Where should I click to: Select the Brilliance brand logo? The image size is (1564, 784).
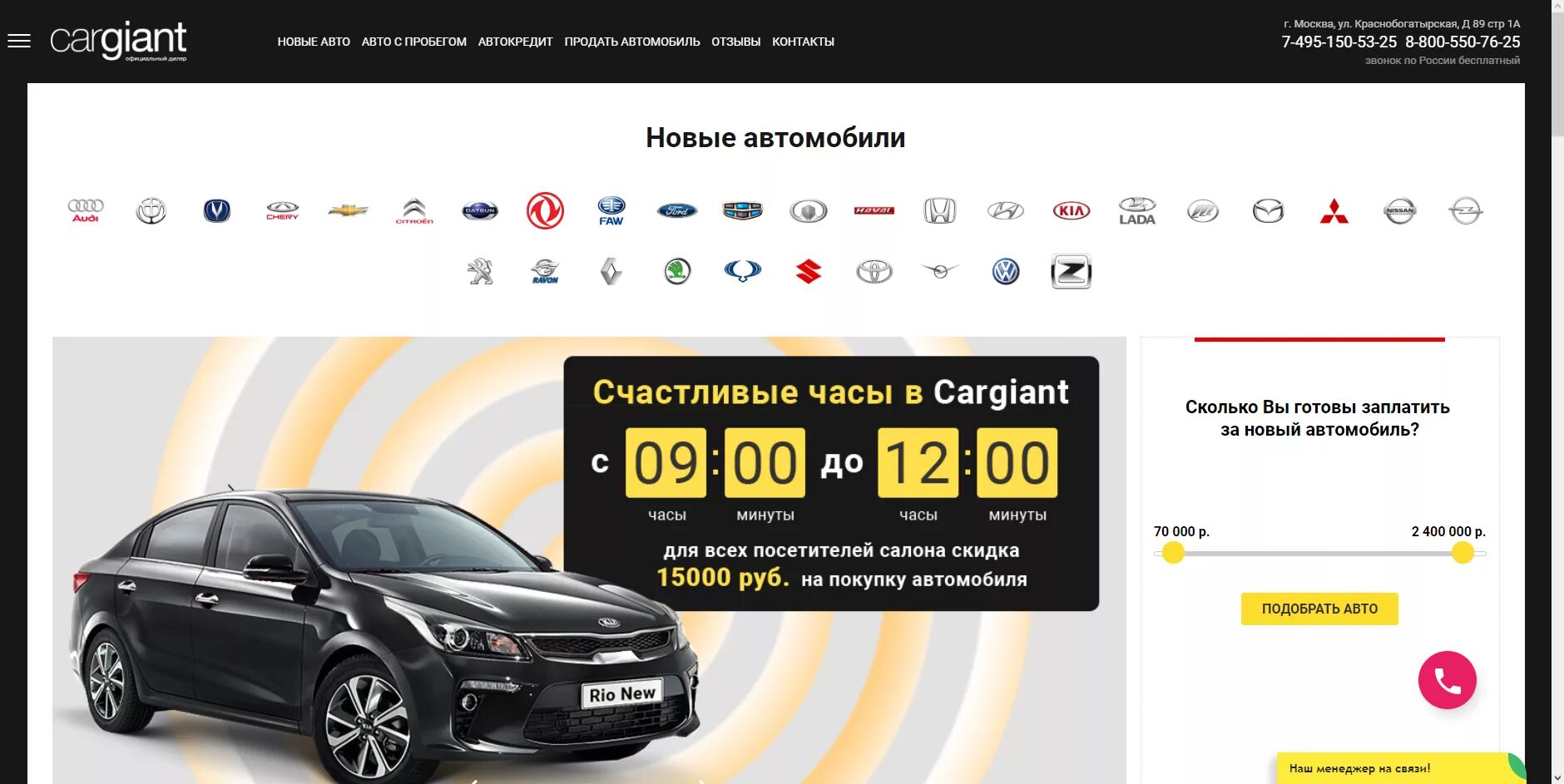[x=151, y=211]
